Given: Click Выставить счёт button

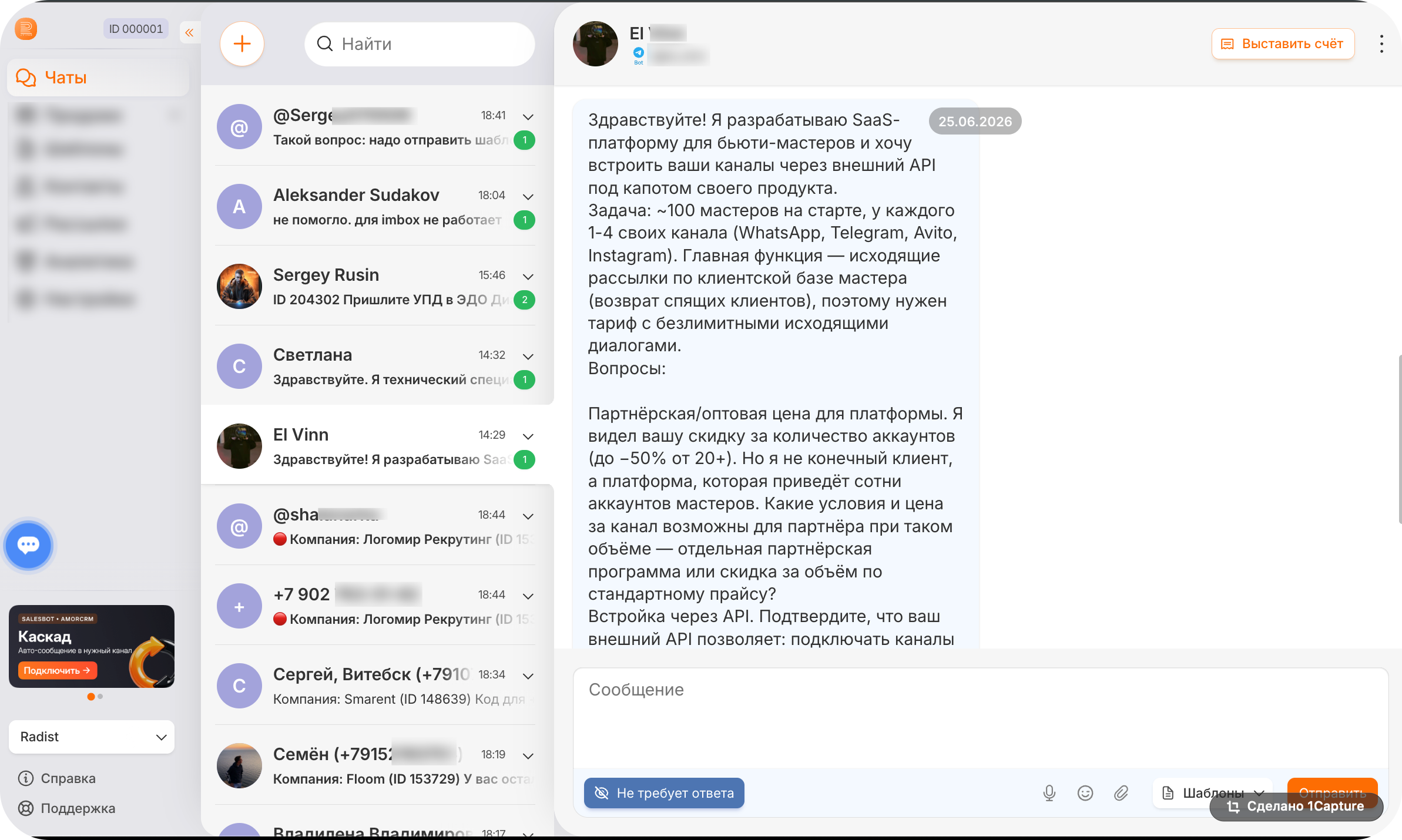Looking at the screenshot, I should (1283, 44).
